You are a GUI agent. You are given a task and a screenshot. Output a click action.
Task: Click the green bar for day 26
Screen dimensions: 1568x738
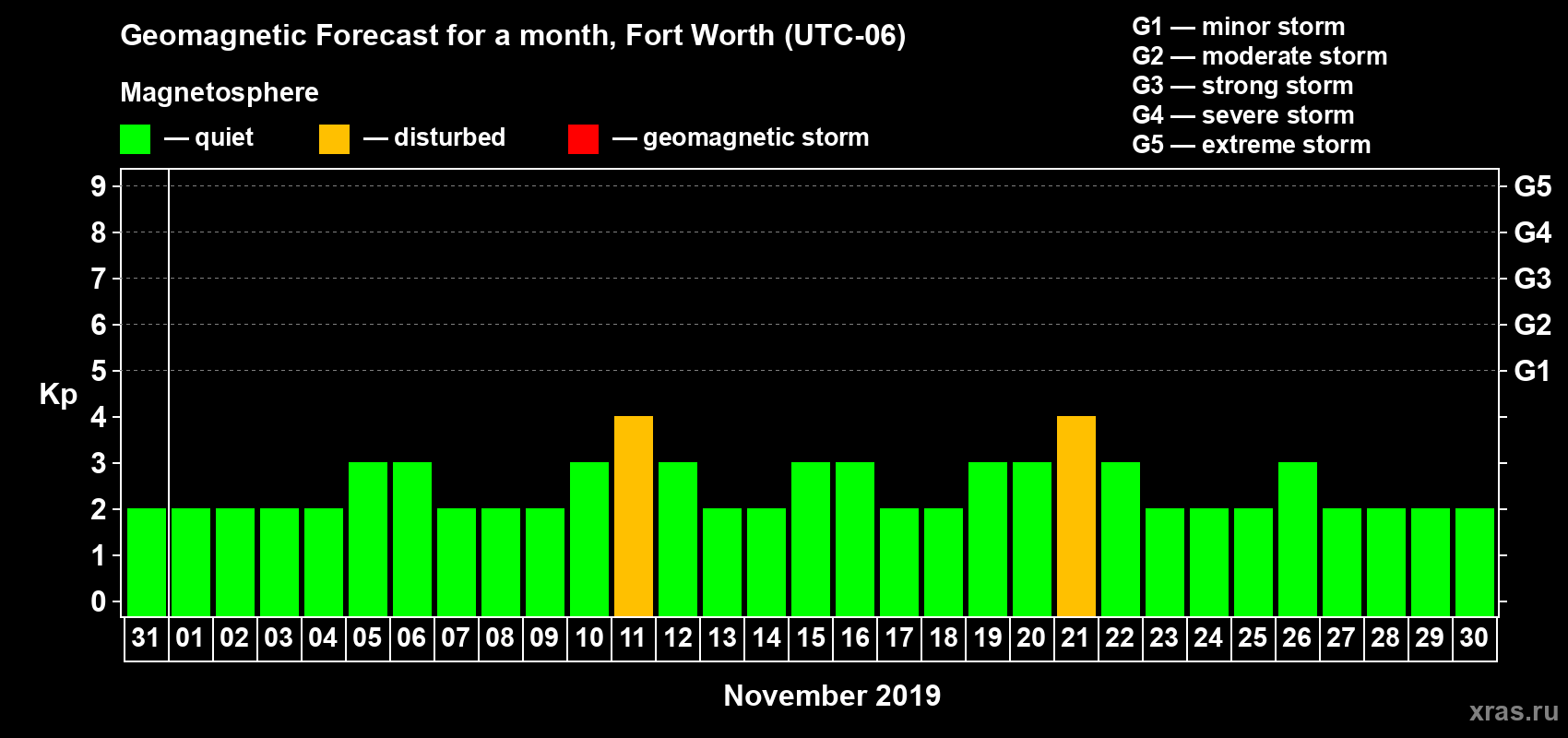[1298, 539]
